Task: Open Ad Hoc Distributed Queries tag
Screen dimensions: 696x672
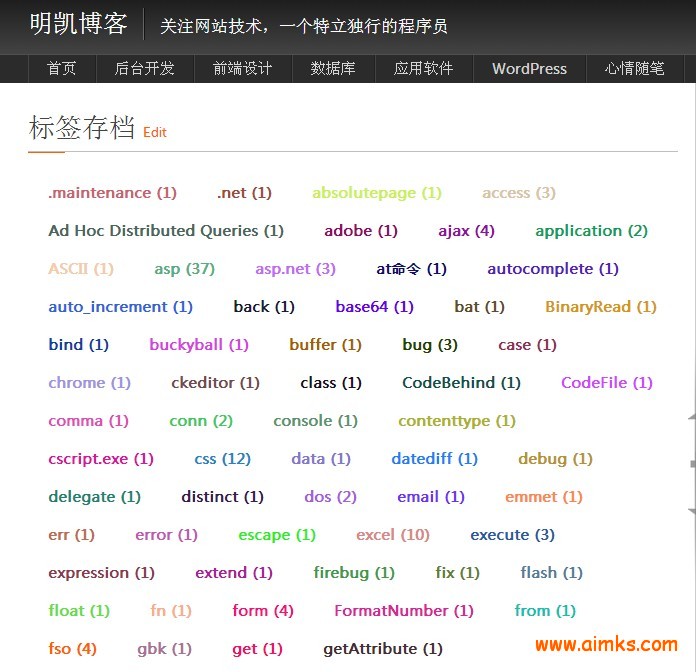Action: [166, 231]
